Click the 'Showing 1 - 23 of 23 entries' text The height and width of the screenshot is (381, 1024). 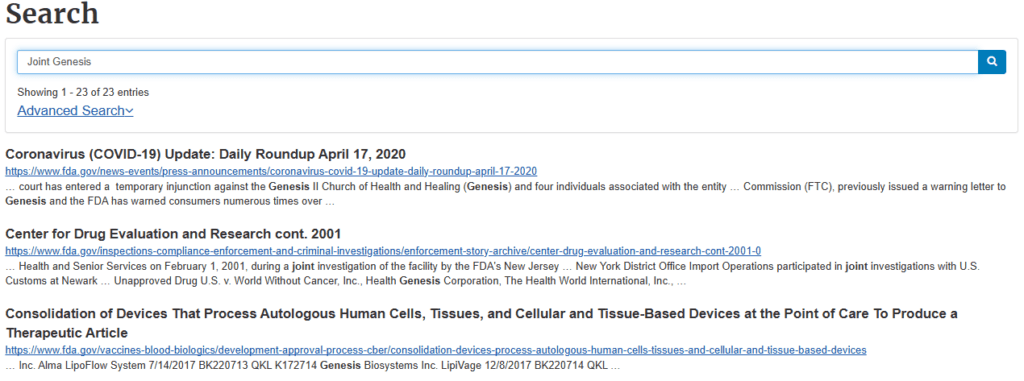coord(83,92)
